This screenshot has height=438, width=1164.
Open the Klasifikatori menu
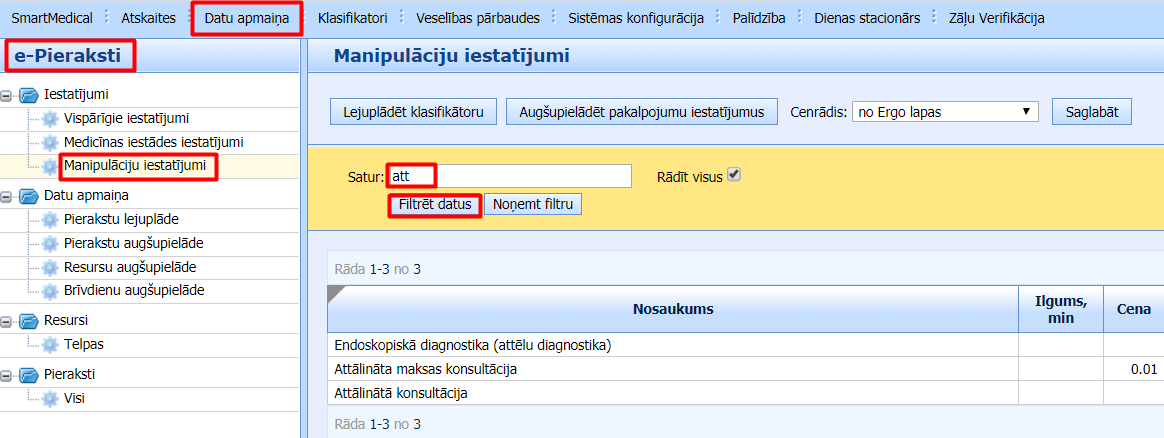[352, 18]
